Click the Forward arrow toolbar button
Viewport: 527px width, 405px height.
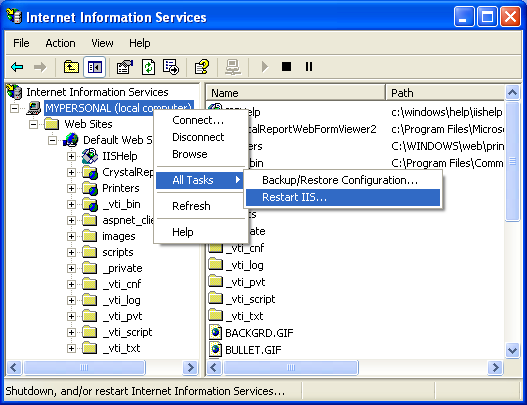tap(40, 67)
